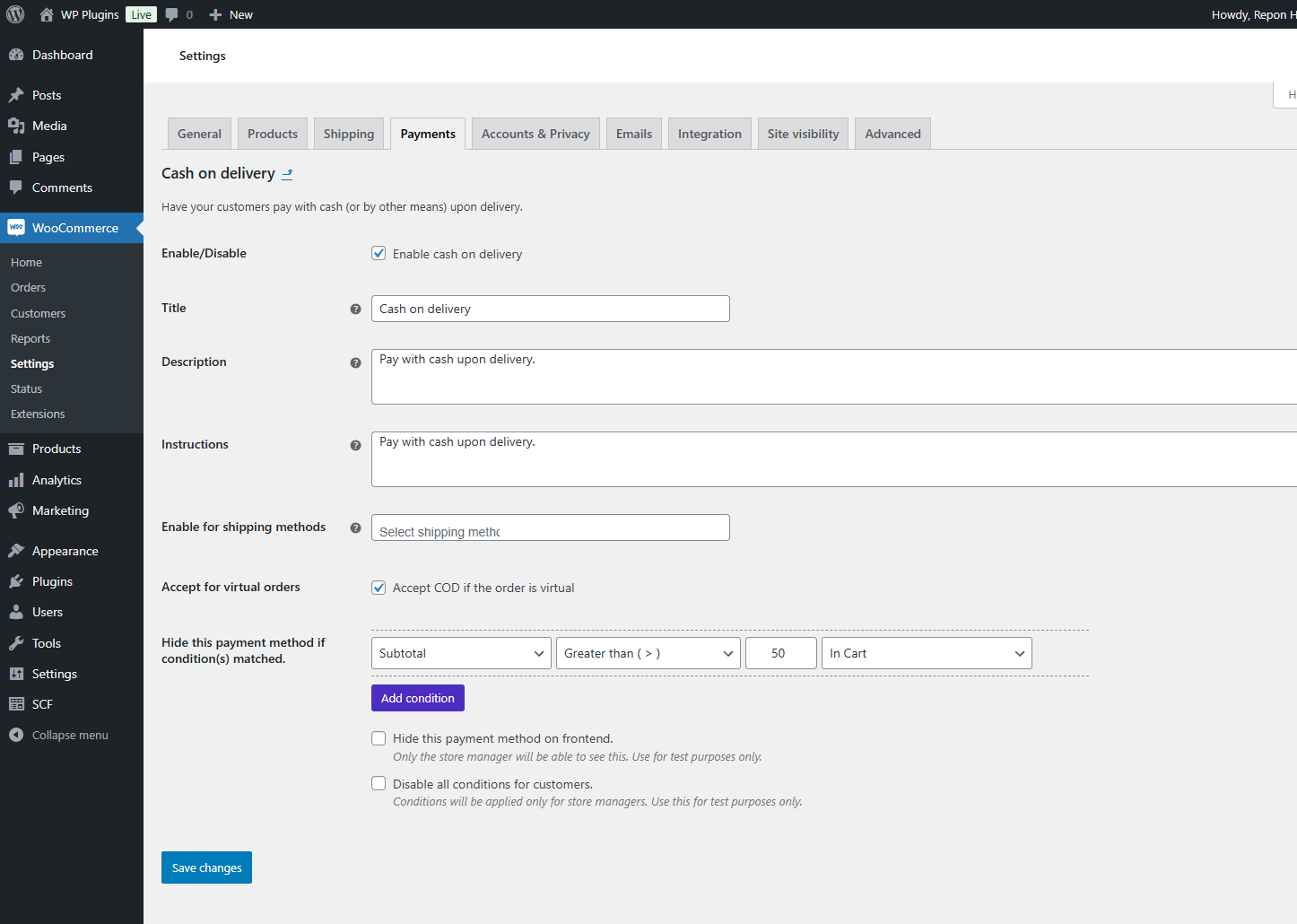Switch to the General tab

(199, 134)
